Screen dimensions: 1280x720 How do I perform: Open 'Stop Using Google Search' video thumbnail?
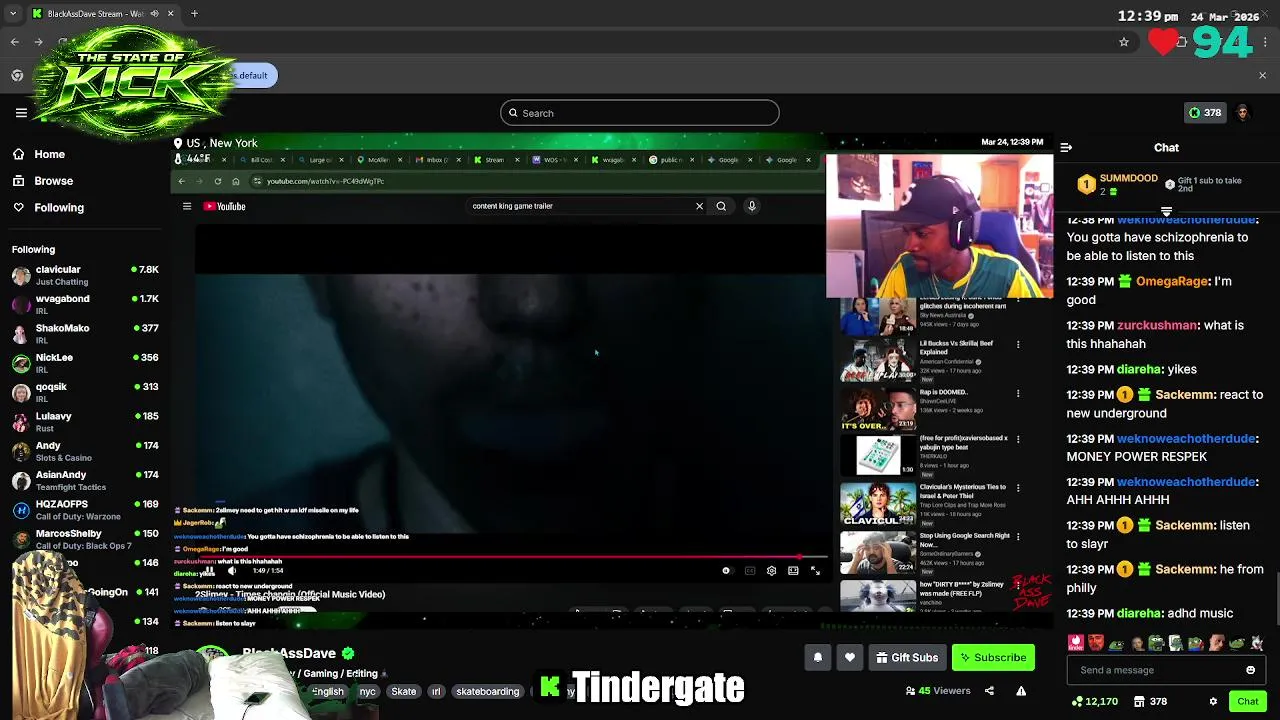coord(878,552)
